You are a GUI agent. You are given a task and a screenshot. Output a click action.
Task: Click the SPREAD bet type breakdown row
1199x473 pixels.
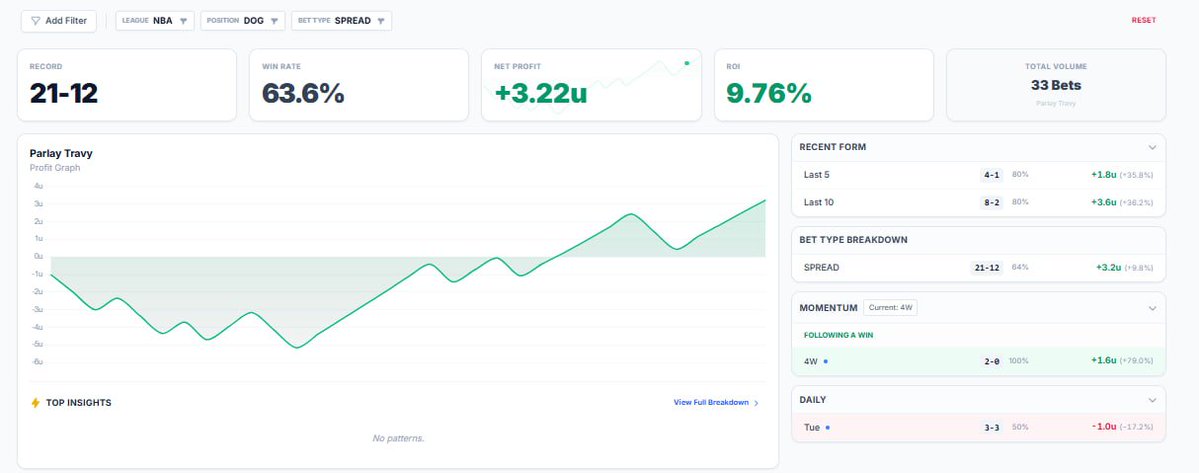[978, 267]
